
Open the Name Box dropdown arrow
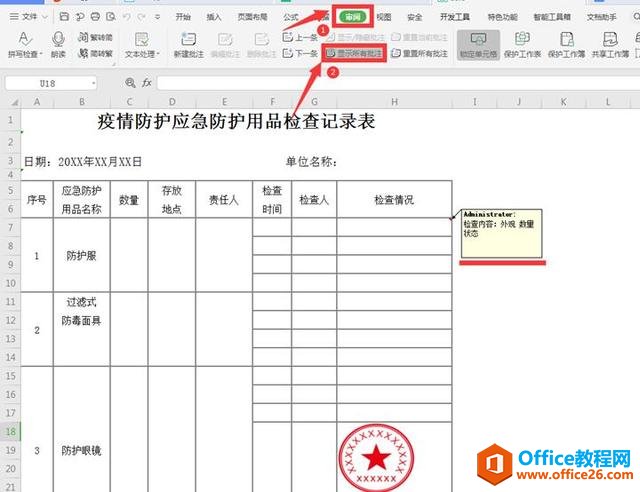pos(93,83)
